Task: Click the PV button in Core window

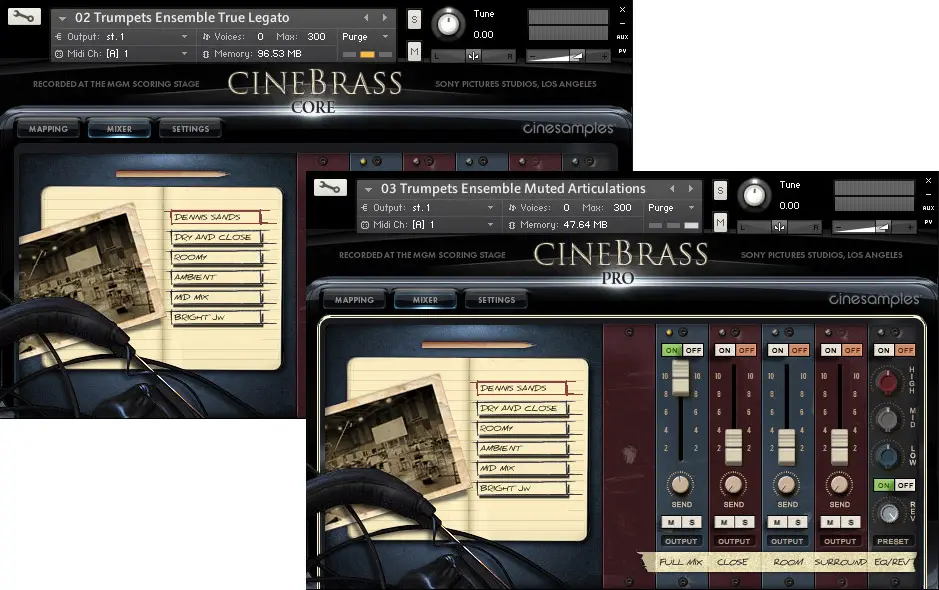Action: (x=622, y=51)
